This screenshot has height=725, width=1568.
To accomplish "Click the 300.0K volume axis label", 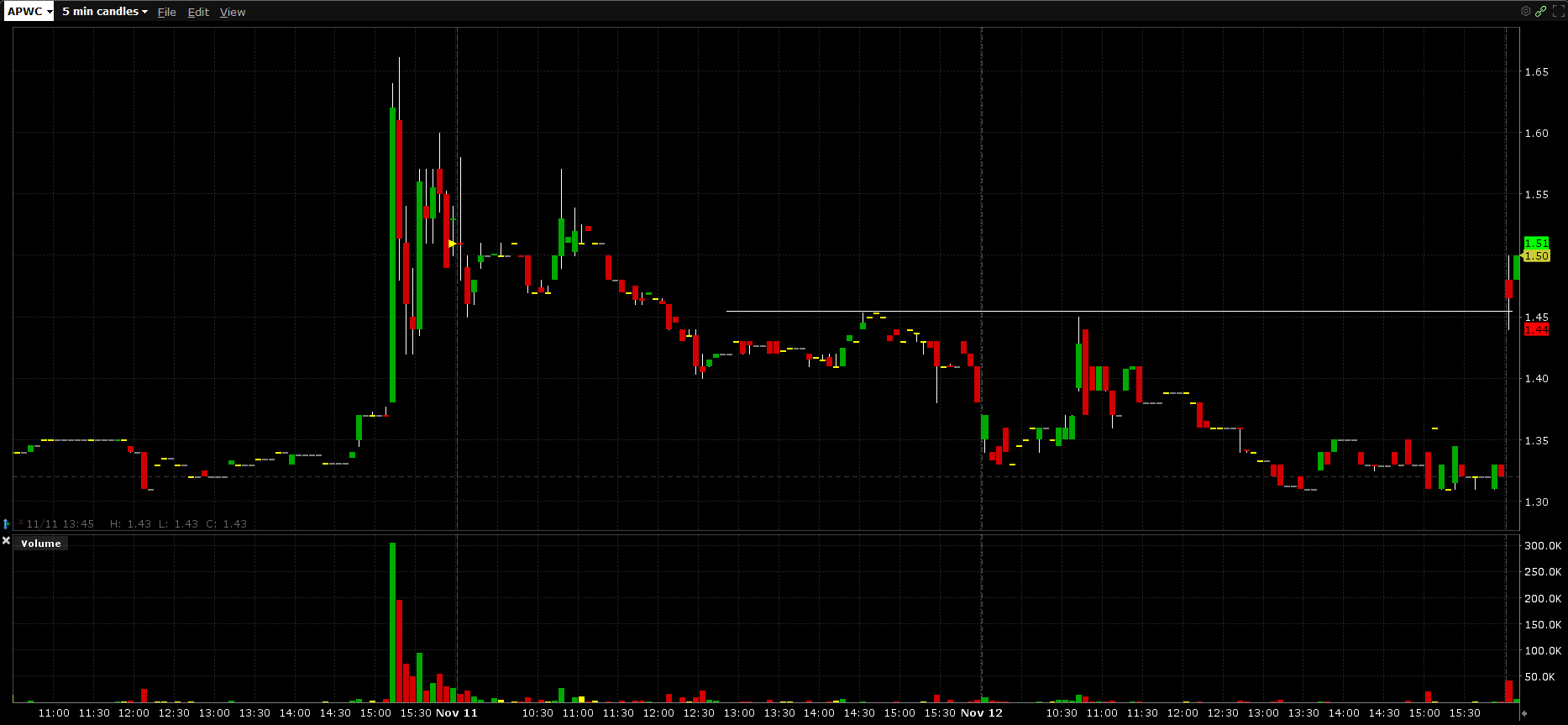I will pyautogui.click(x=1543, y=546).
